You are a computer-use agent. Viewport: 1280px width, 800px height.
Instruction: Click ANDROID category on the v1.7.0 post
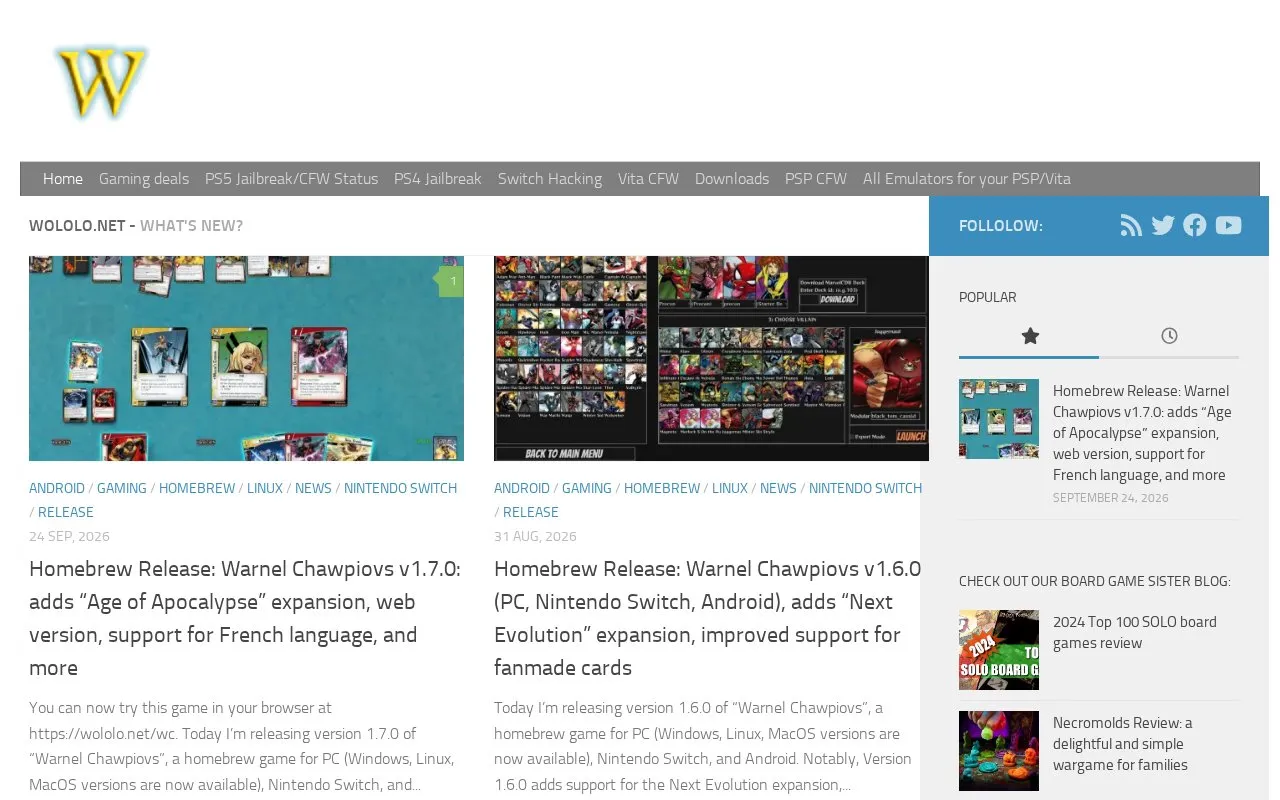57,488
